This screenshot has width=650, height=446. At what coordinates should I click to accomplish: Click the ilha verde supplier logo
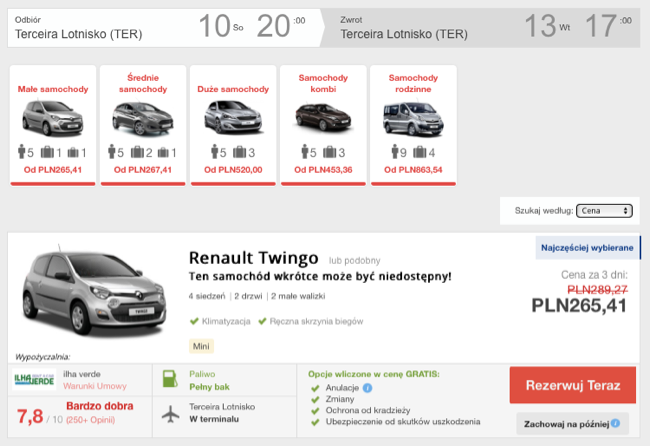[35, 381]
